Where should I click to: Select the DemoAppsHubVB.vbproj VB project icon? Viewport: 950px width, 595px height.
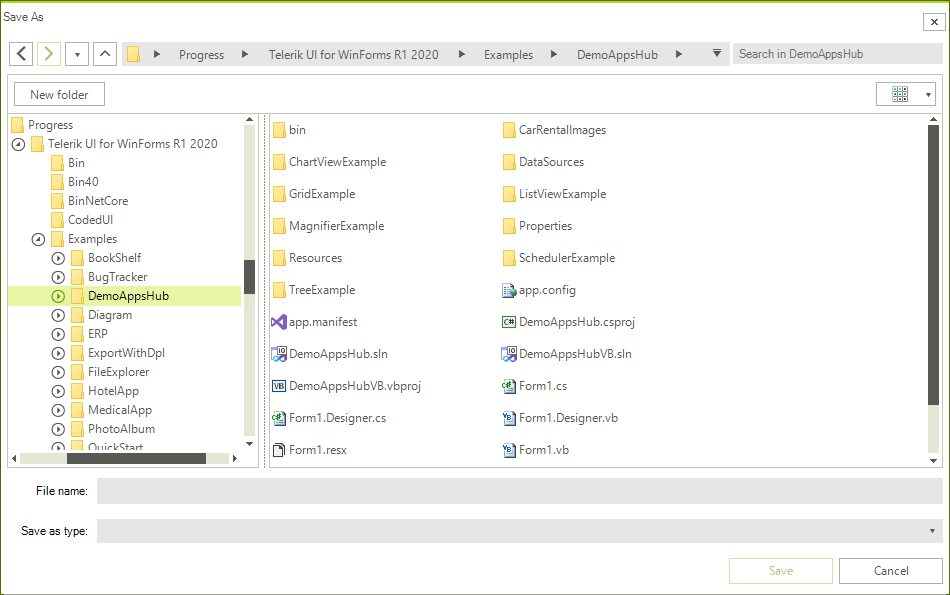pos(279,385)
